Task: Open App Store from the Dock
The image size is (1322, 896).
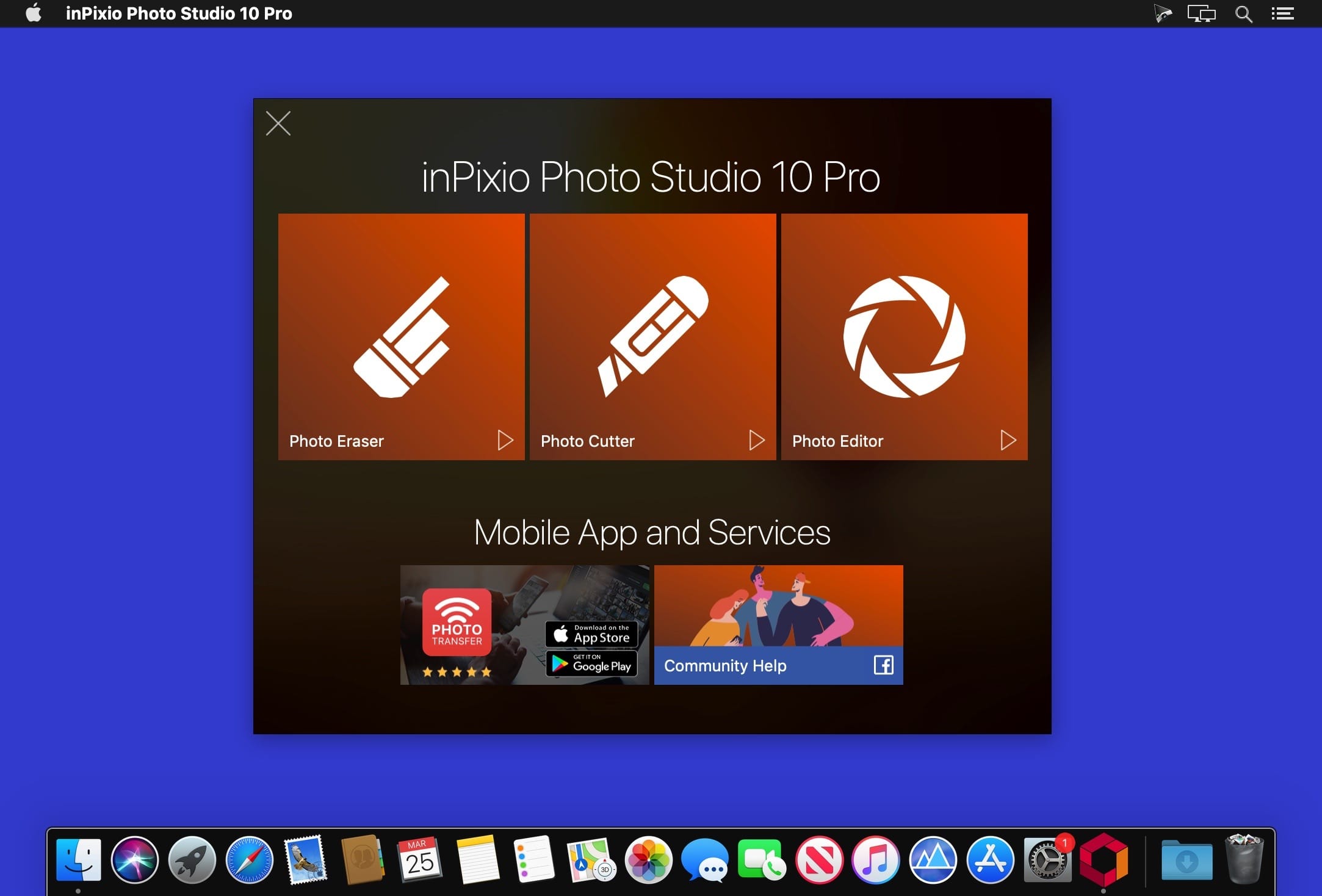Action: pos(991,860)
